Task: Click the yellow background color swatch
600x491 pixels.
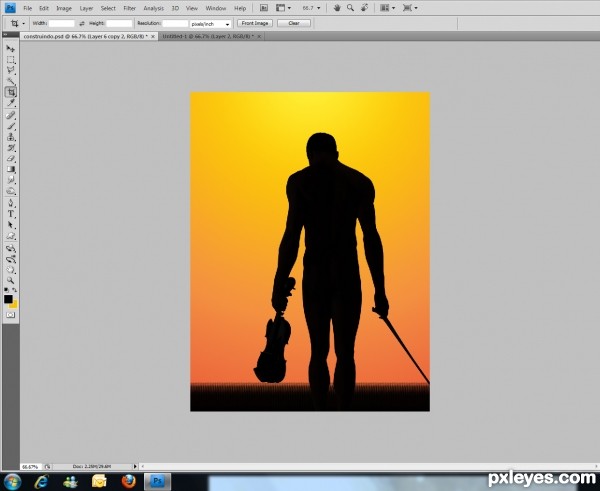Action: tap(15, 305)
